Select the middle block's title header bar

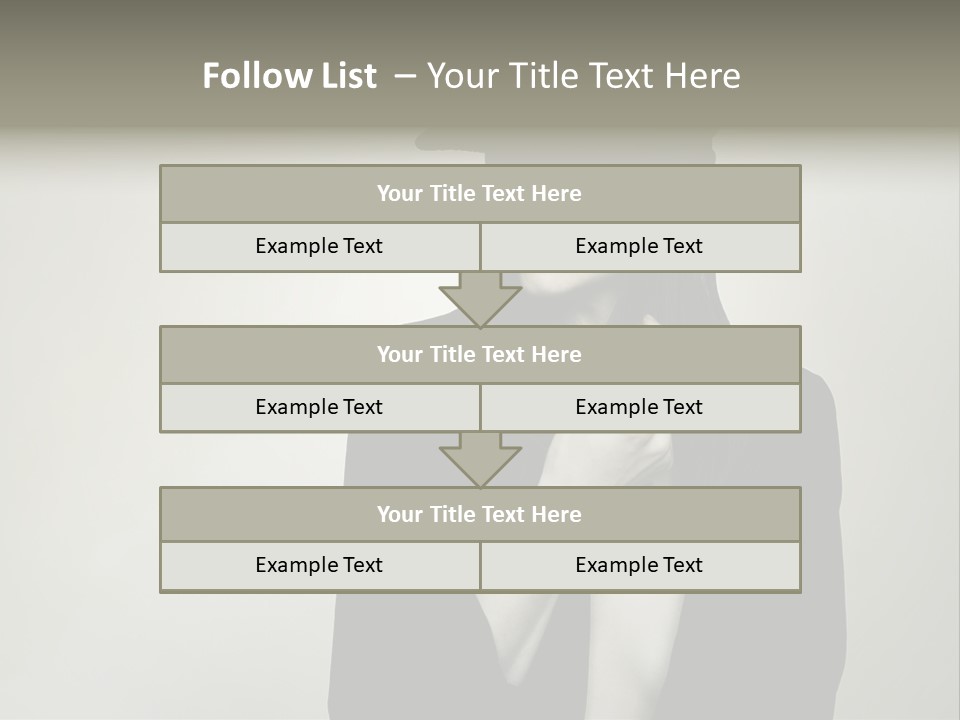point(480,354)
